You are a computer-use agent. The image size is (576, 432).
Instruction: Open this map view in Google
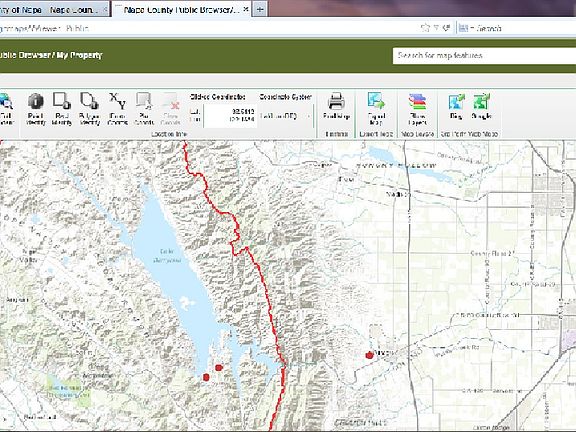pyautogui.click(x=482, y=106)
